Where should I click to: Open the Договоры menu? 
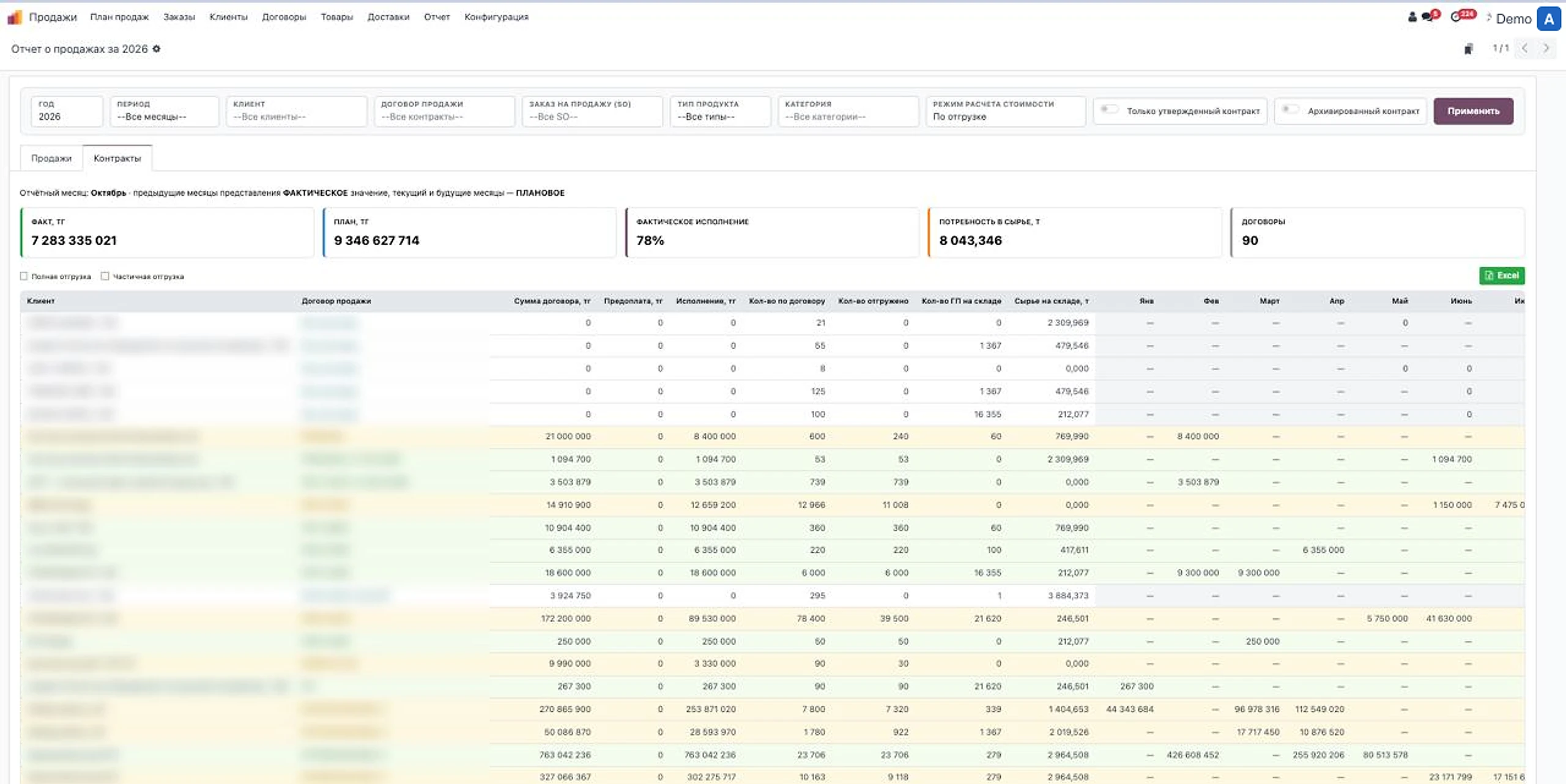[284, 17]
